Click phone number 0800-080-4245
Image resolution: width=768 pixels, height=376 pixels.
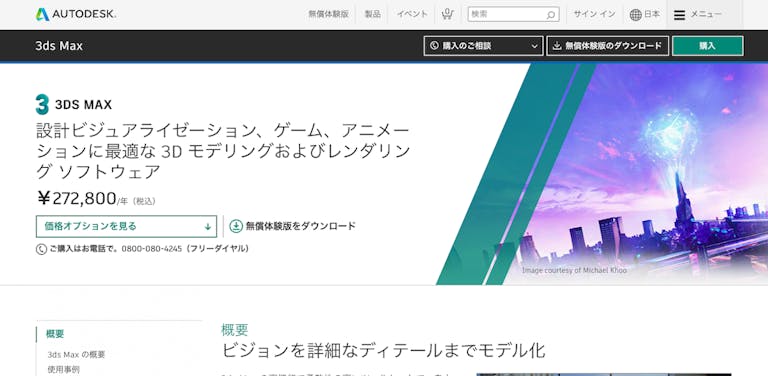coord(151,249)
